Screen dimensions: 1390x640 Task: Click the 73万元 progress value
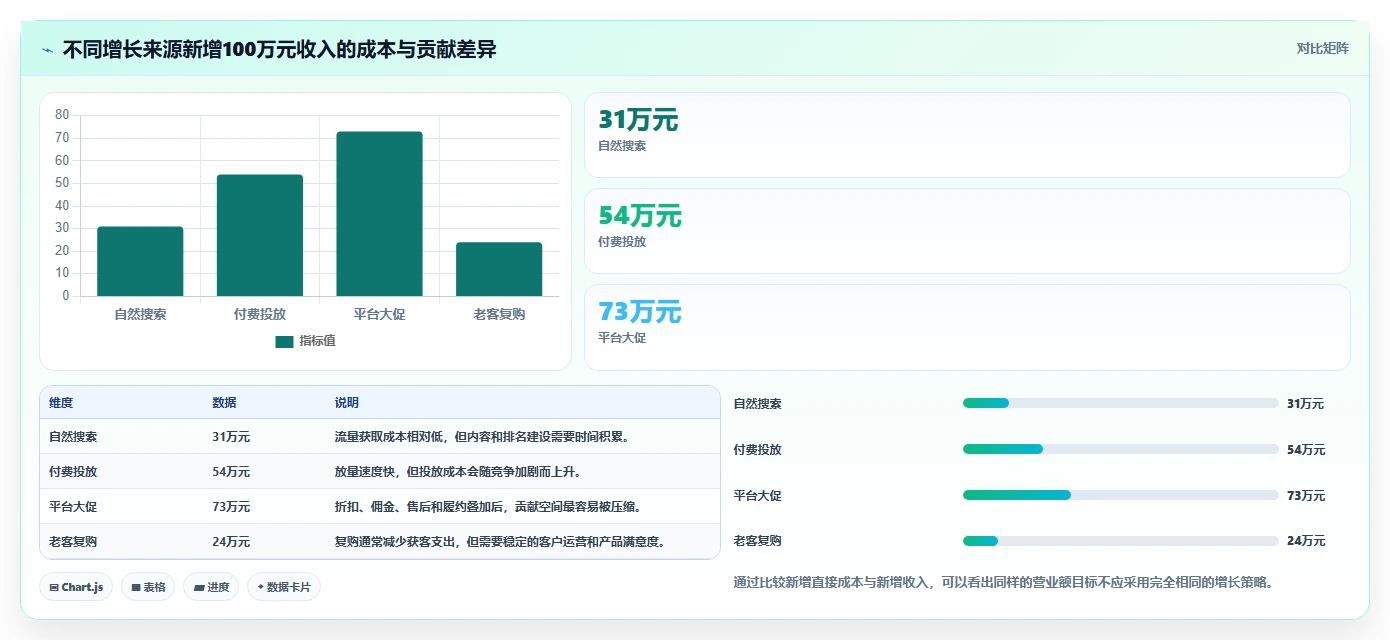click(1306, 496)
